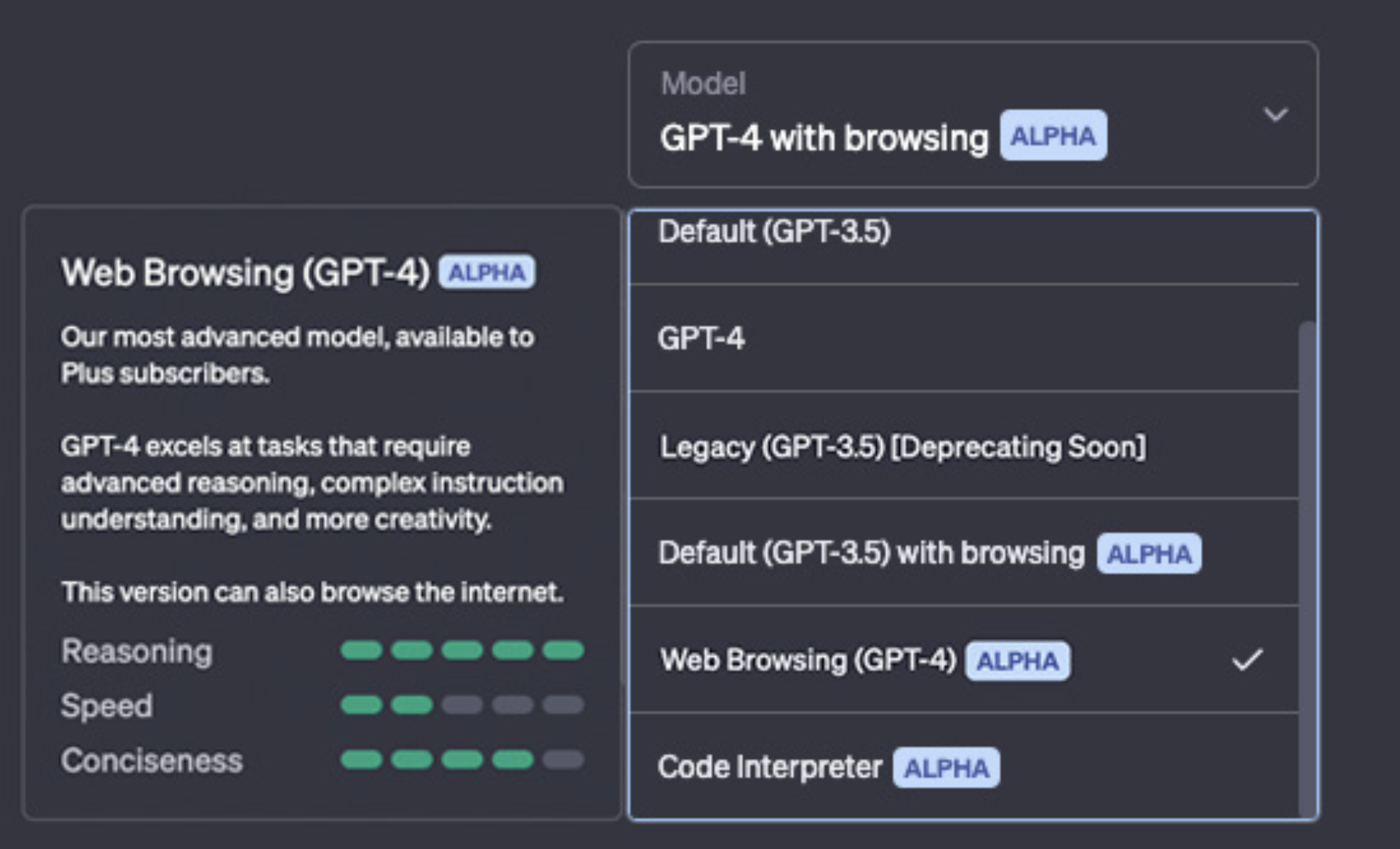Click the Speed rating bar

point(462,705)
